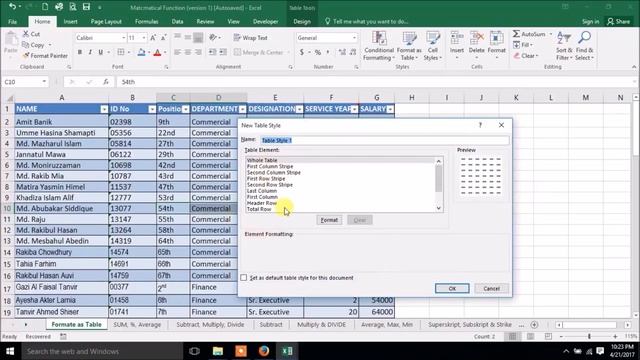Click OK in New Table Style dialog
Image resolution: width=640 pixels, height=360 pixels.
coord(452,288)
